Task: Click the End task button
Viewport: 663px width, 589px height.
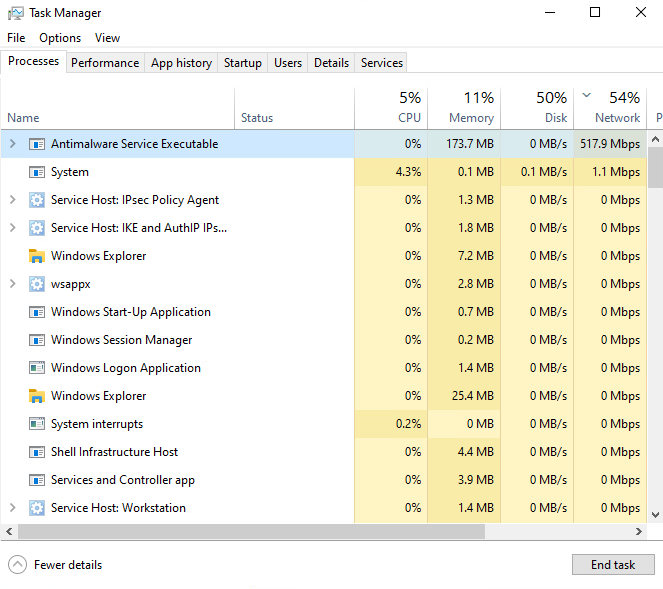Action: click(613, 565)
